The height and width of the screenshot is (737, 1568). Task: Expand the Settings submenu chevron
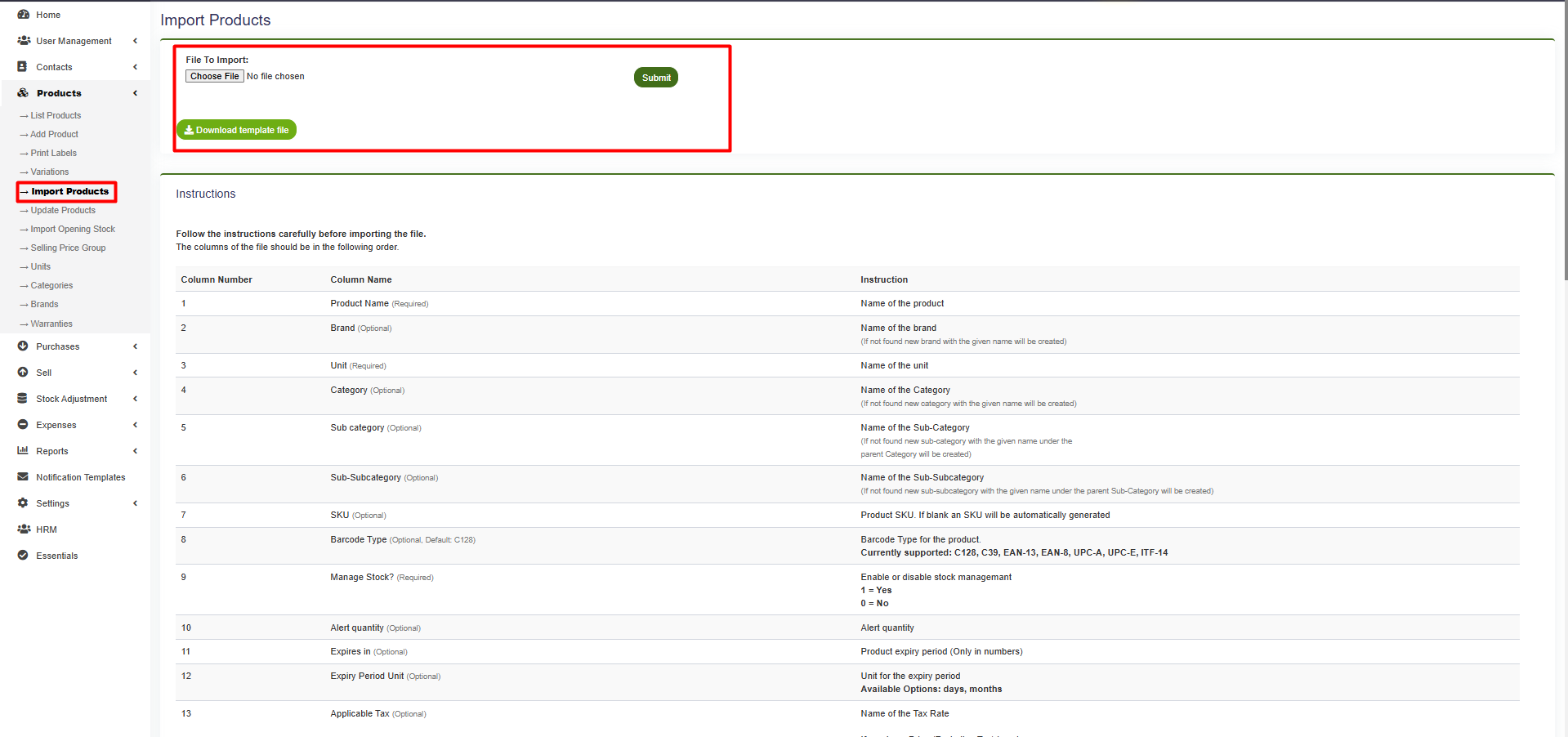tap(135, 503)
